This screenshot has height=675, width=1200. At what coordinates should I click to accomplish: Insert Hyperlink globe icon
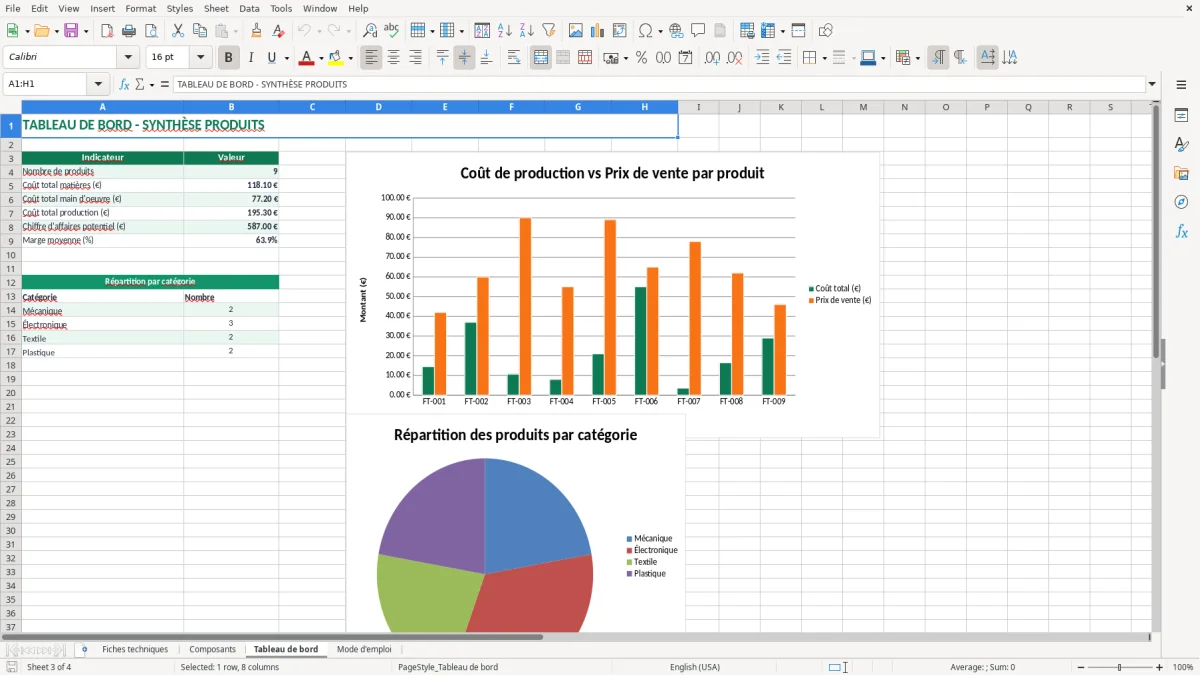(676, 31)
